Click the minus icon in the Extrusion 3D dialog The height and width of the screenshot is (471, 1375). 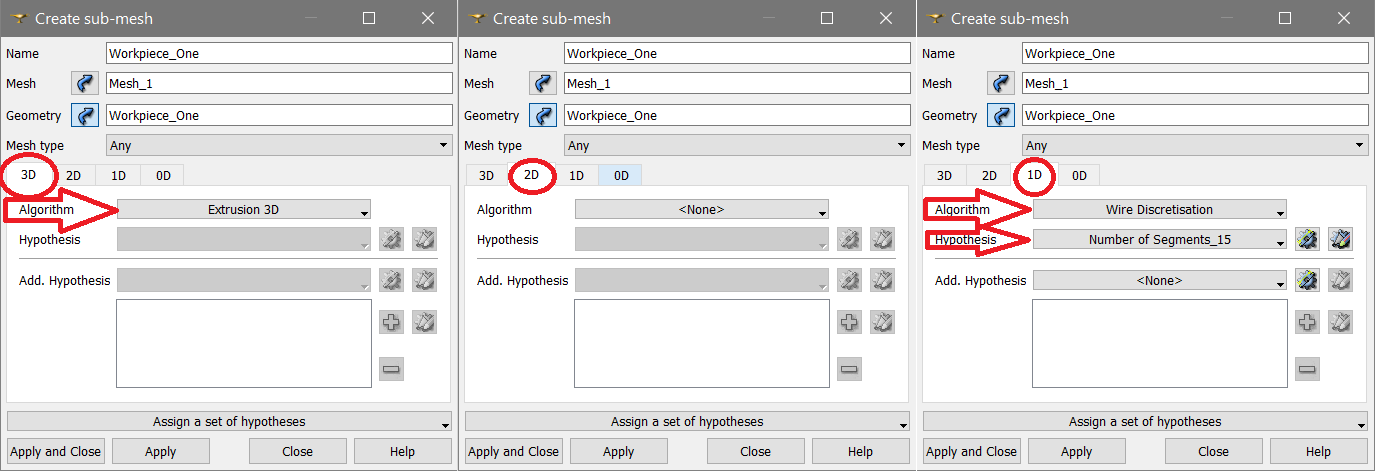coord(391,369)
